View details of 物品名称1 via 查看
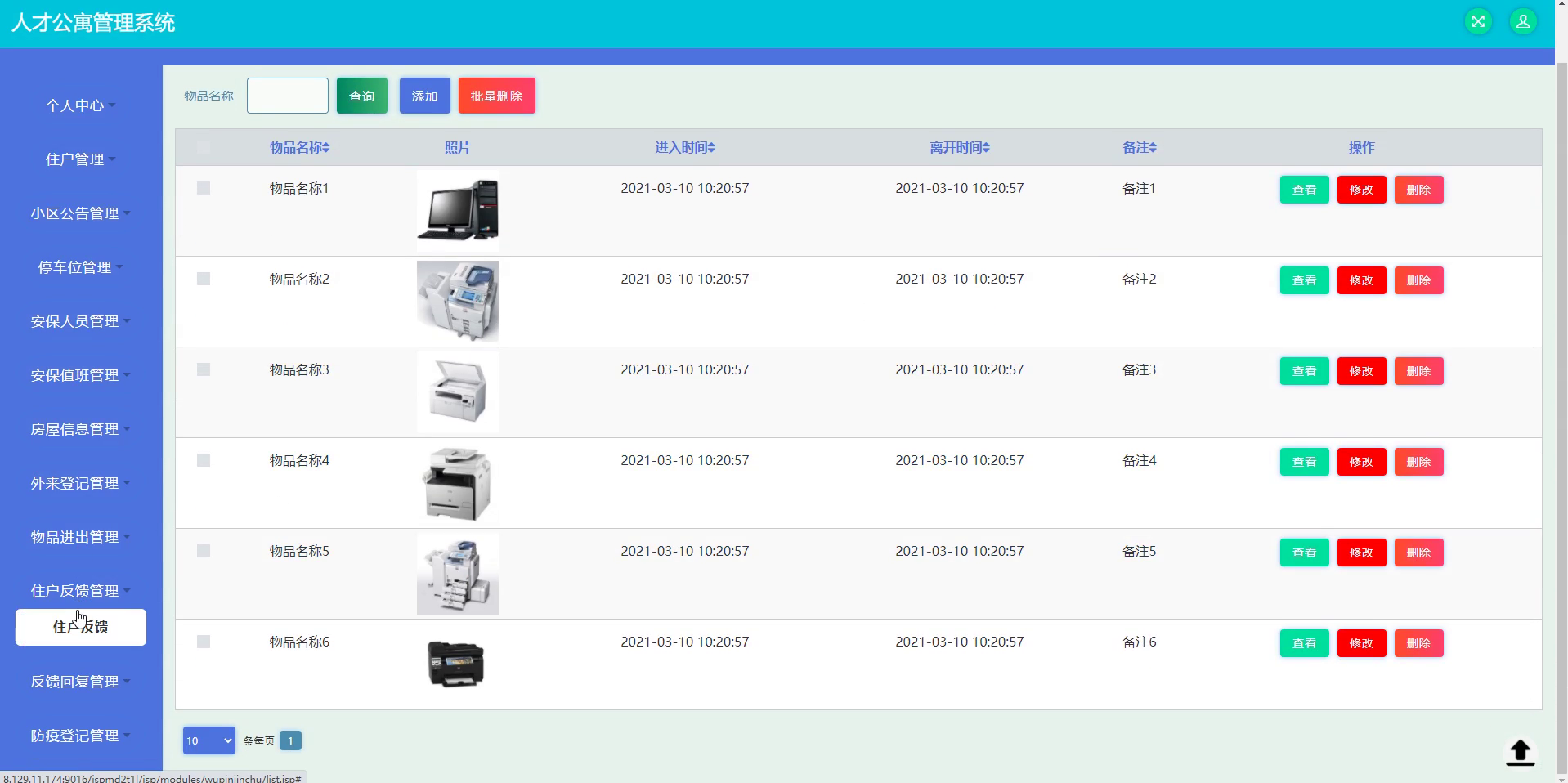Image resolution: width=1568 pixels, height=783 pixels. [1305, 190]
